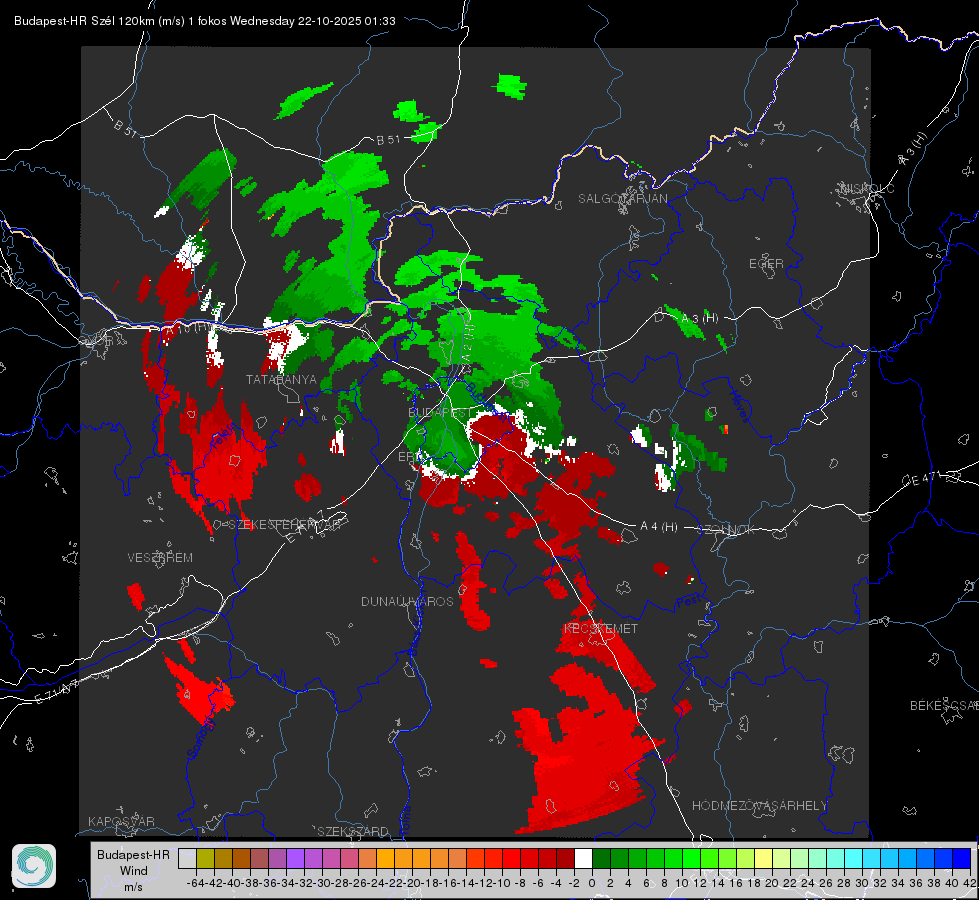Image resolution: width=979 pixels, height=900 pixels.
Task: Click the EGER city label
Action: pyautogui.click(x=766, y=264)
